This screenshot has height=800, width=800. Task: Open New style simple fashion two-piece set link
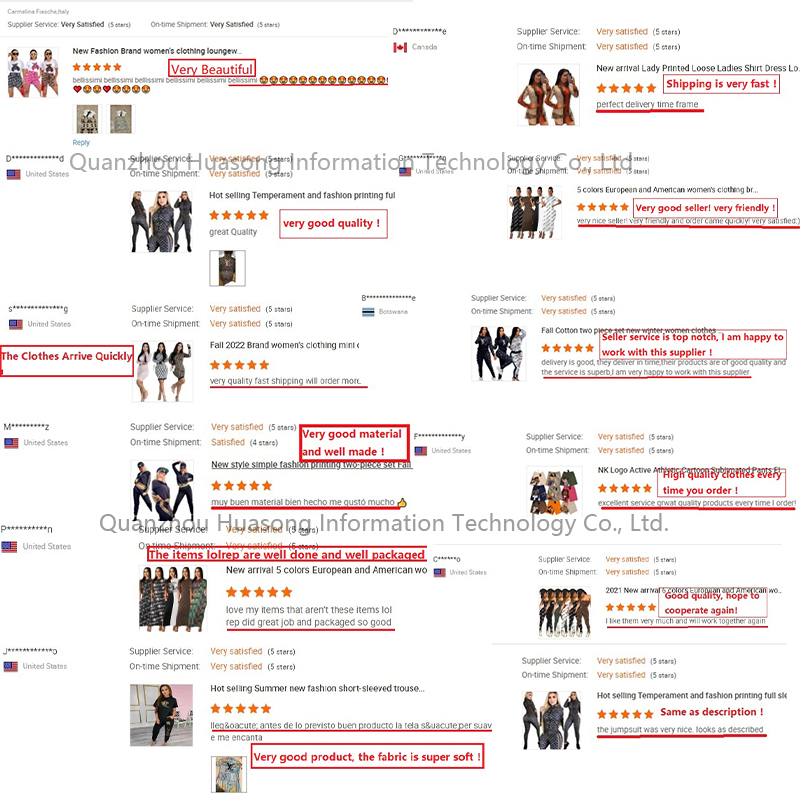click(x=311, y=465)
